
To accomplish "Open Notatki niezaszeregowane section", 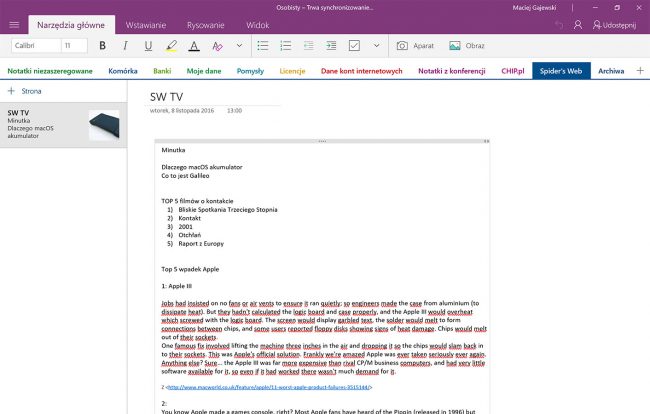I will point(50,71).
